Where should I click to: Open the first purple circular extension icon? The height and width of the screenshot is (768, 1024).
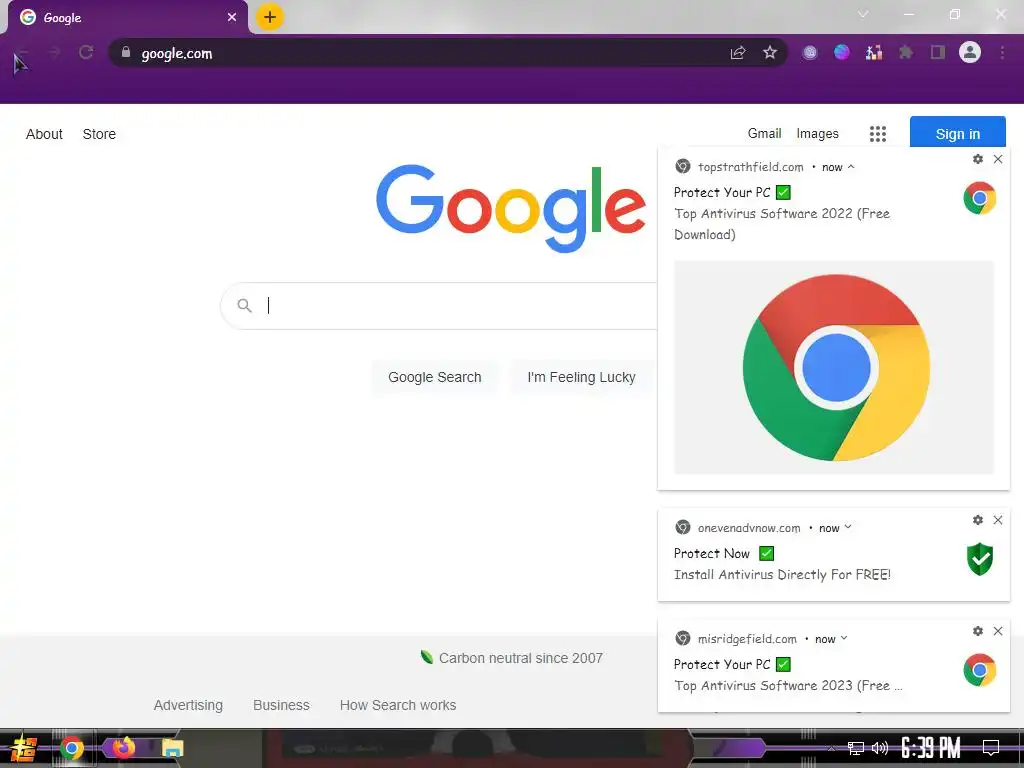point(810,53)
